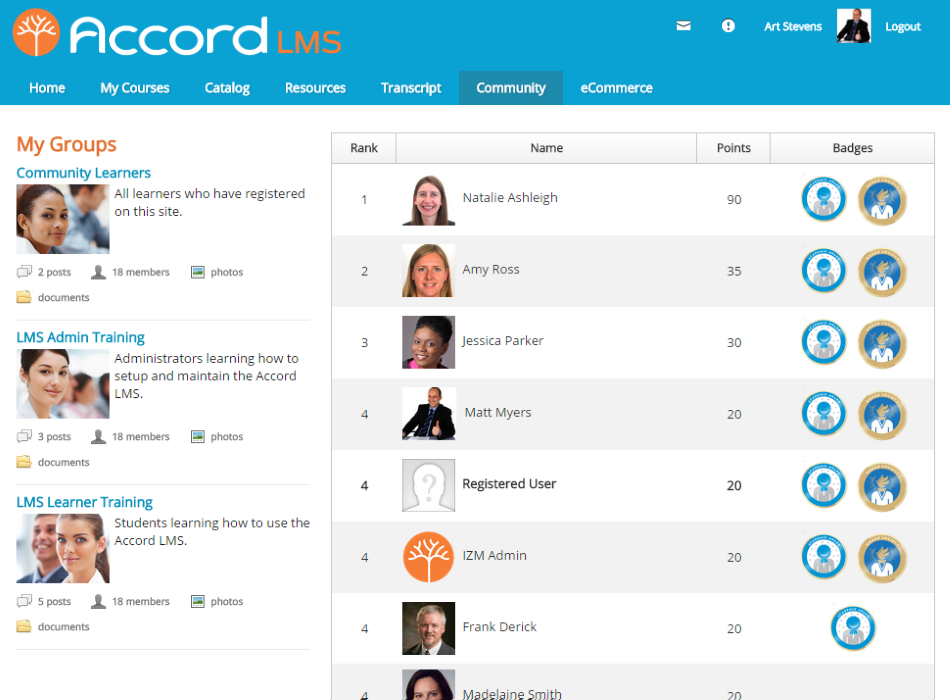Select the Community tab
This screenshot has height=700, width=950.
pos(511,88)
